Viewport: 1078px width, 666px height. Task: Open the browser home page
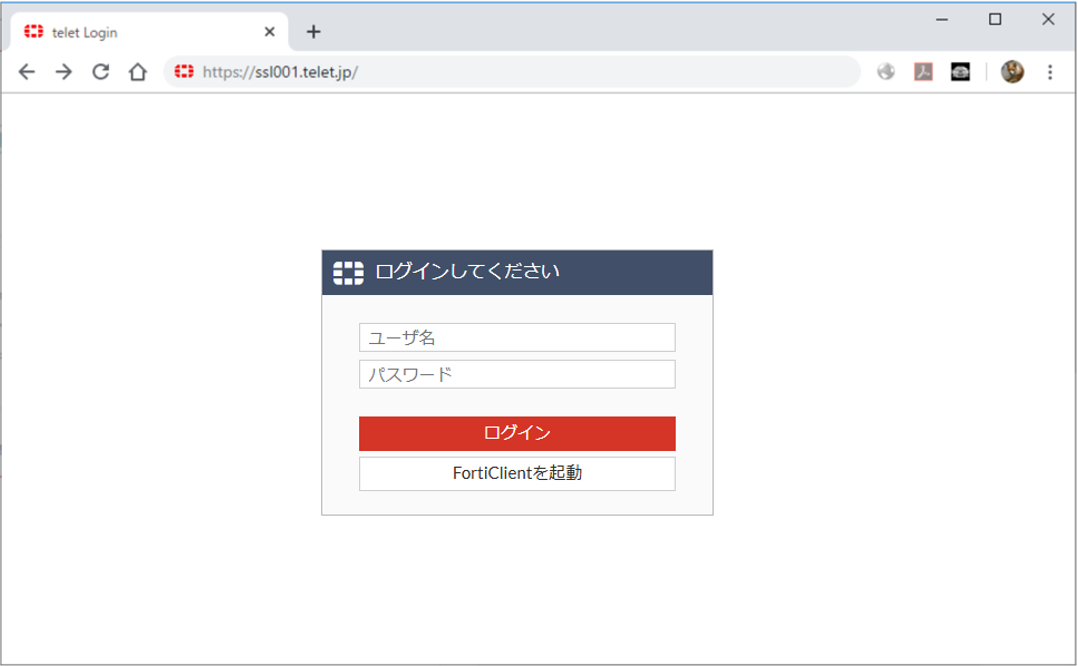[x=138, y=71]
